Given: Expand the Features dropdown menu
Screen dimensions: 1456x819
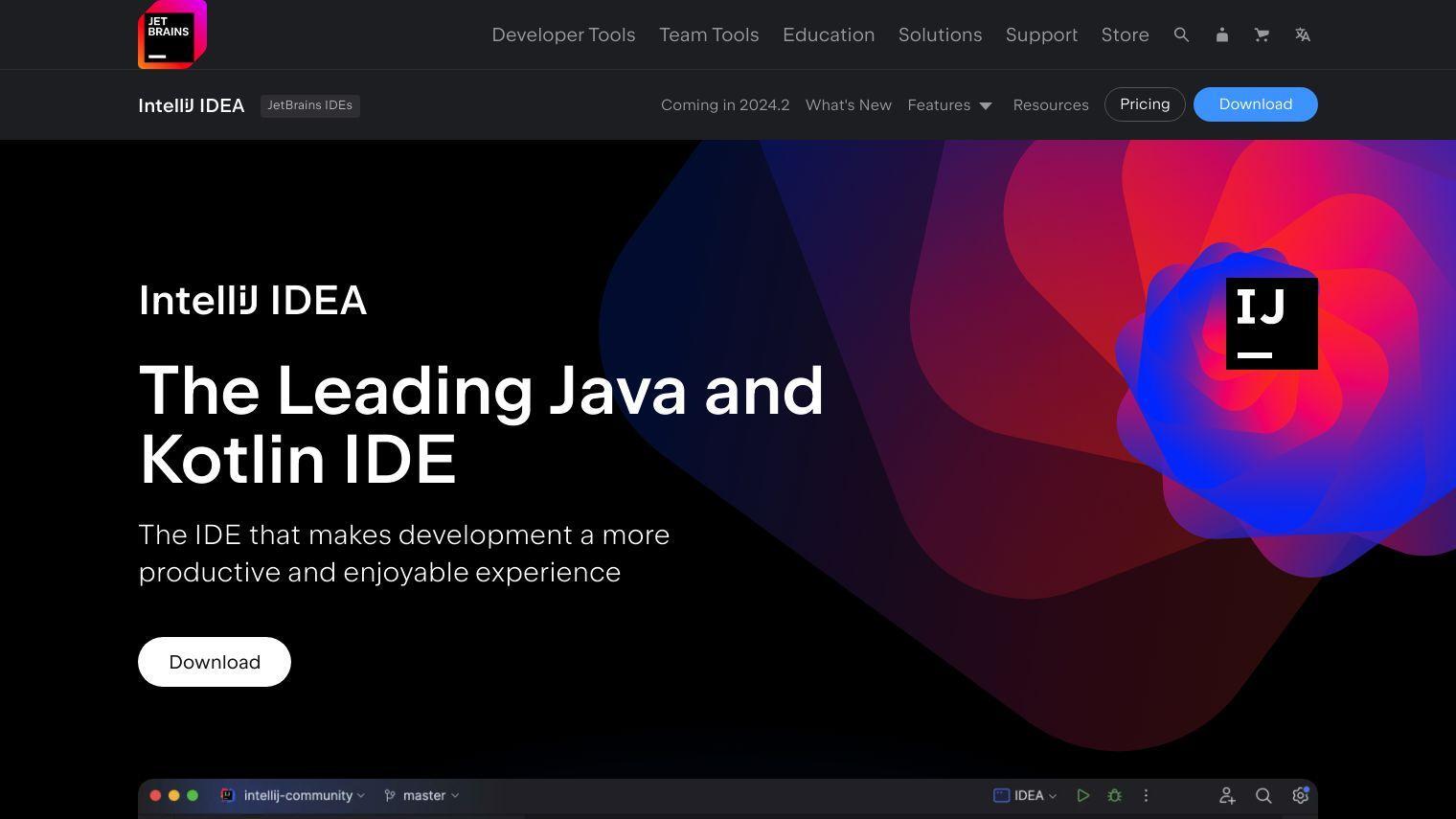Looking at the screenshot, I should [x=950, y=105].
